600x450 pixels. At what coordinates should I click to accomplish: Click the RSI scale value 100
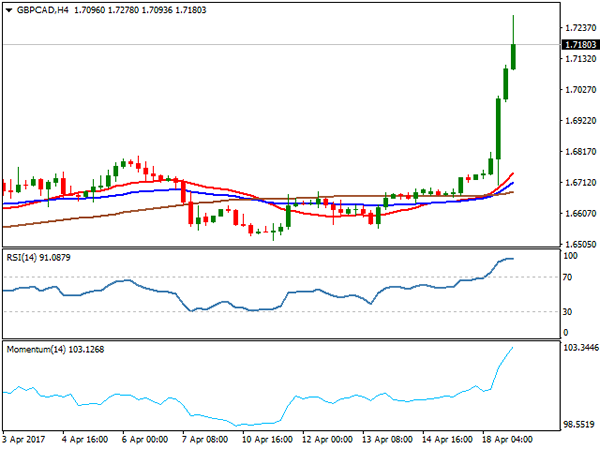coord(570,256)
